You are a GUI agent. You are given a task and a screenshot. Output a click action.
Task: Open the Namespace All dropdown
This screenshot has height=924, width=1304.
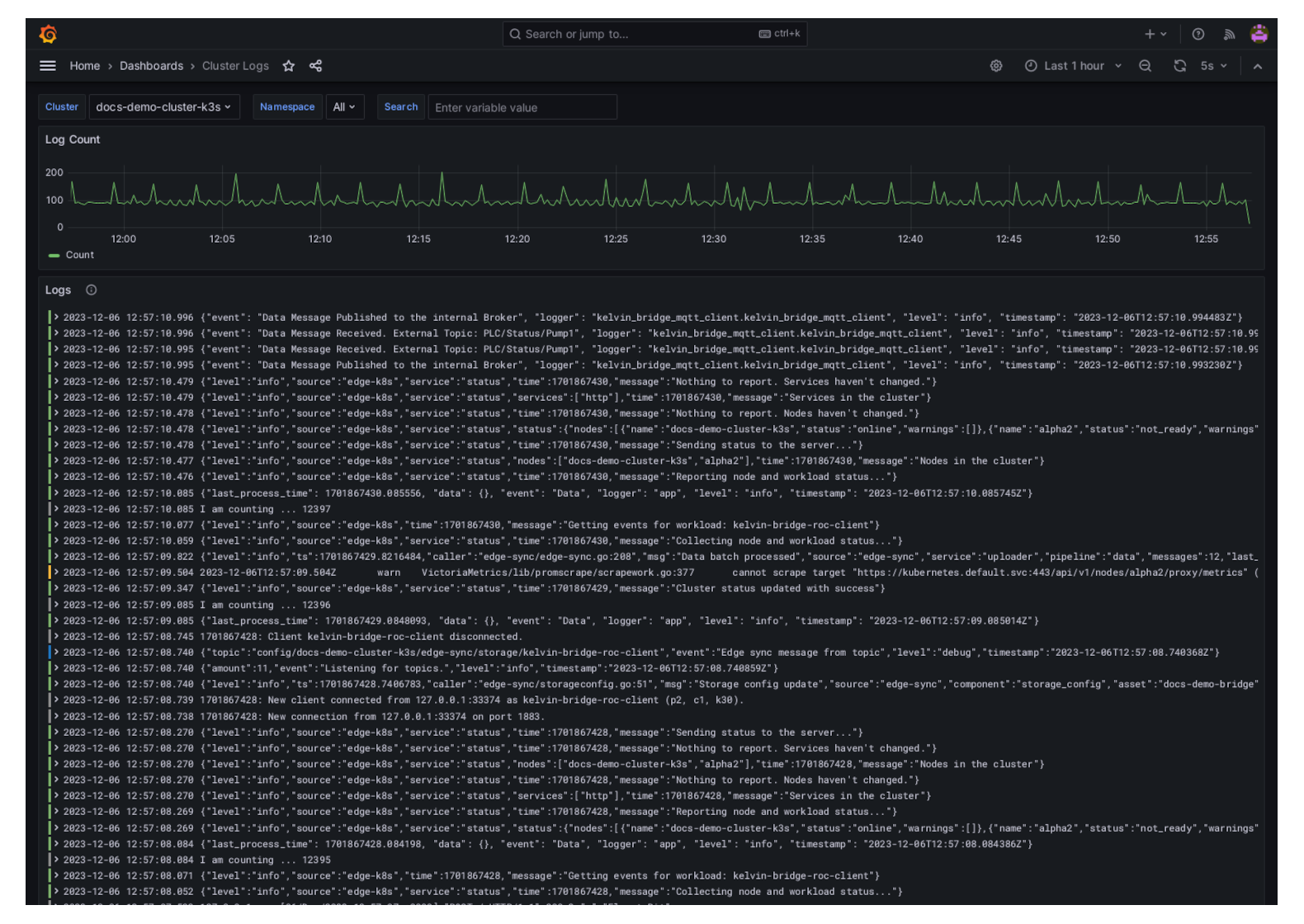(x=344, y=107)
